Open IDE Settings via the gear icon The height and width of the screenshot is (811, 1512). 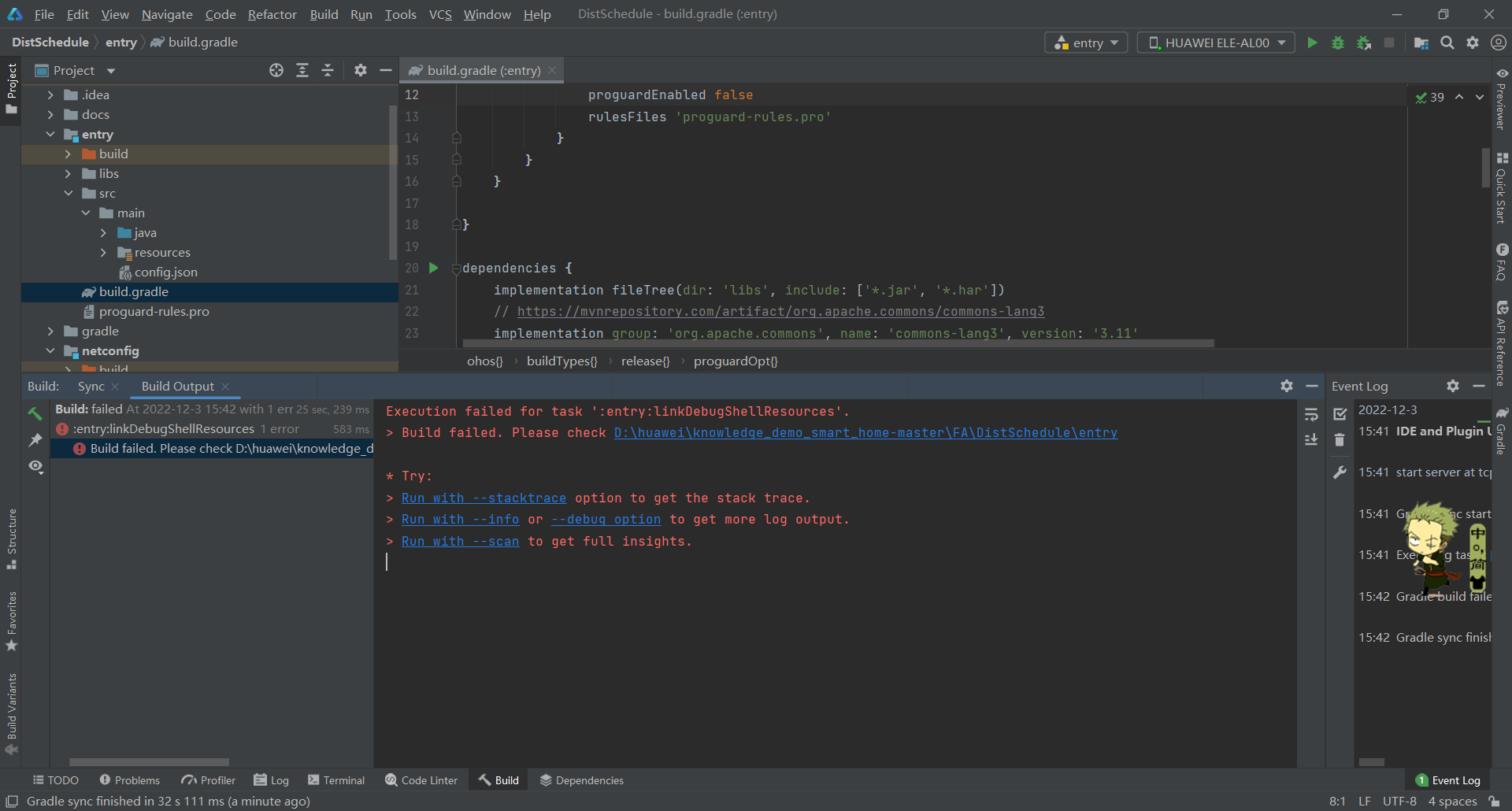point(1473,43)
